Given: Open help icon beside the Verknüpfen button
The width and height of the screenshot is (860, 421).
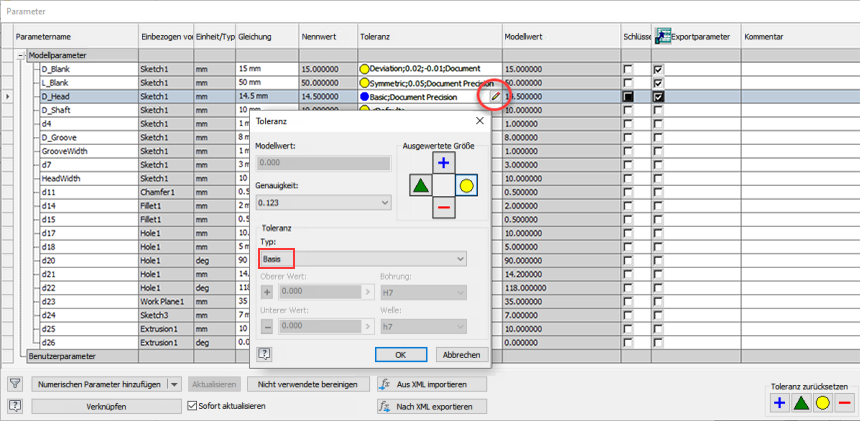Looking at the screenshot, I should 15,406.
